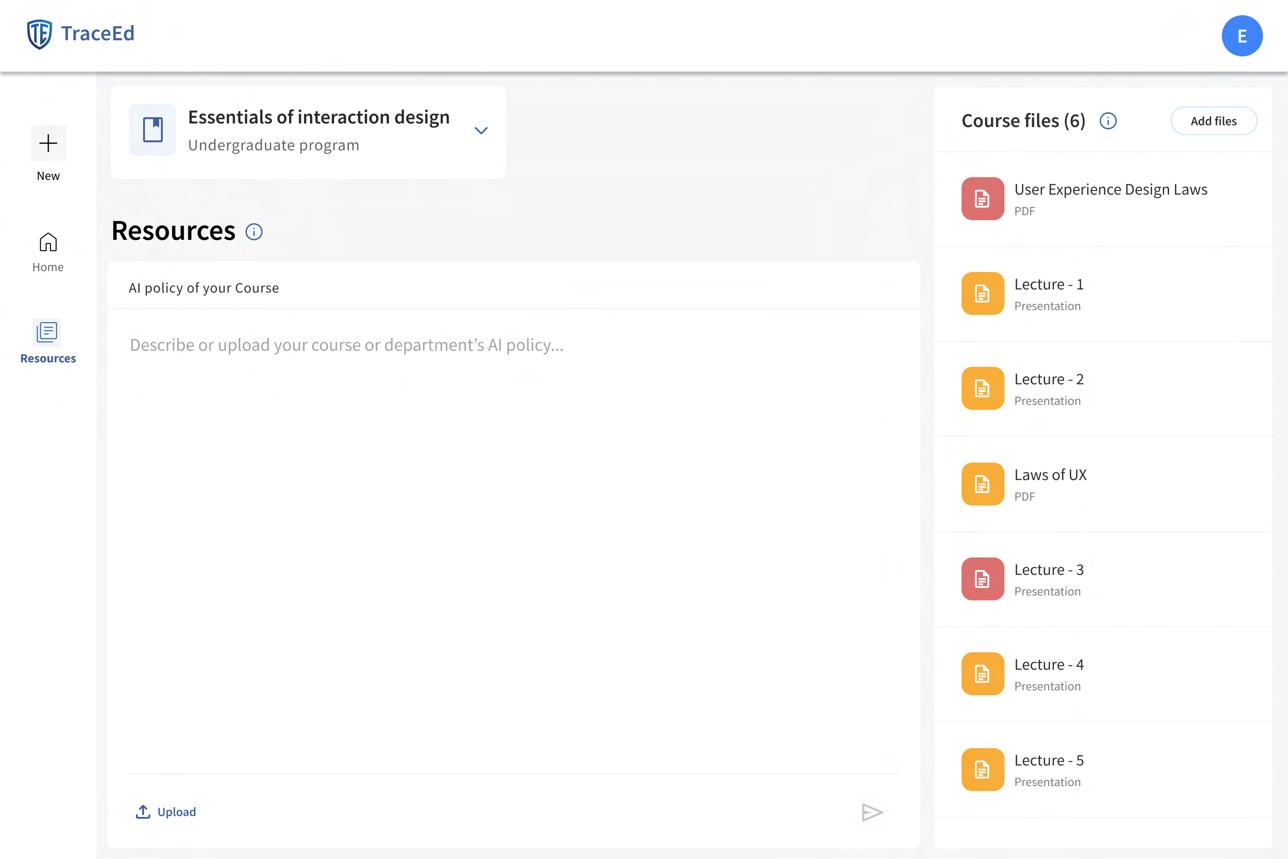Click the plus icon to create New
This screenshot has width=1288, height=859.
tap(48, 144)
